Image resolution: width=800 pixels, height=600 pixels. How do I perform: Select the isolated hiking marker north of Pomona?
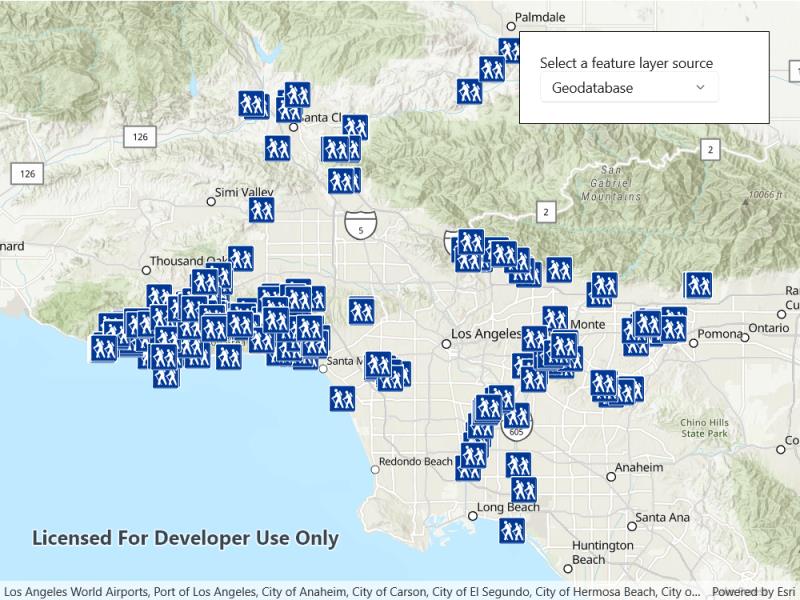point(698,285)
